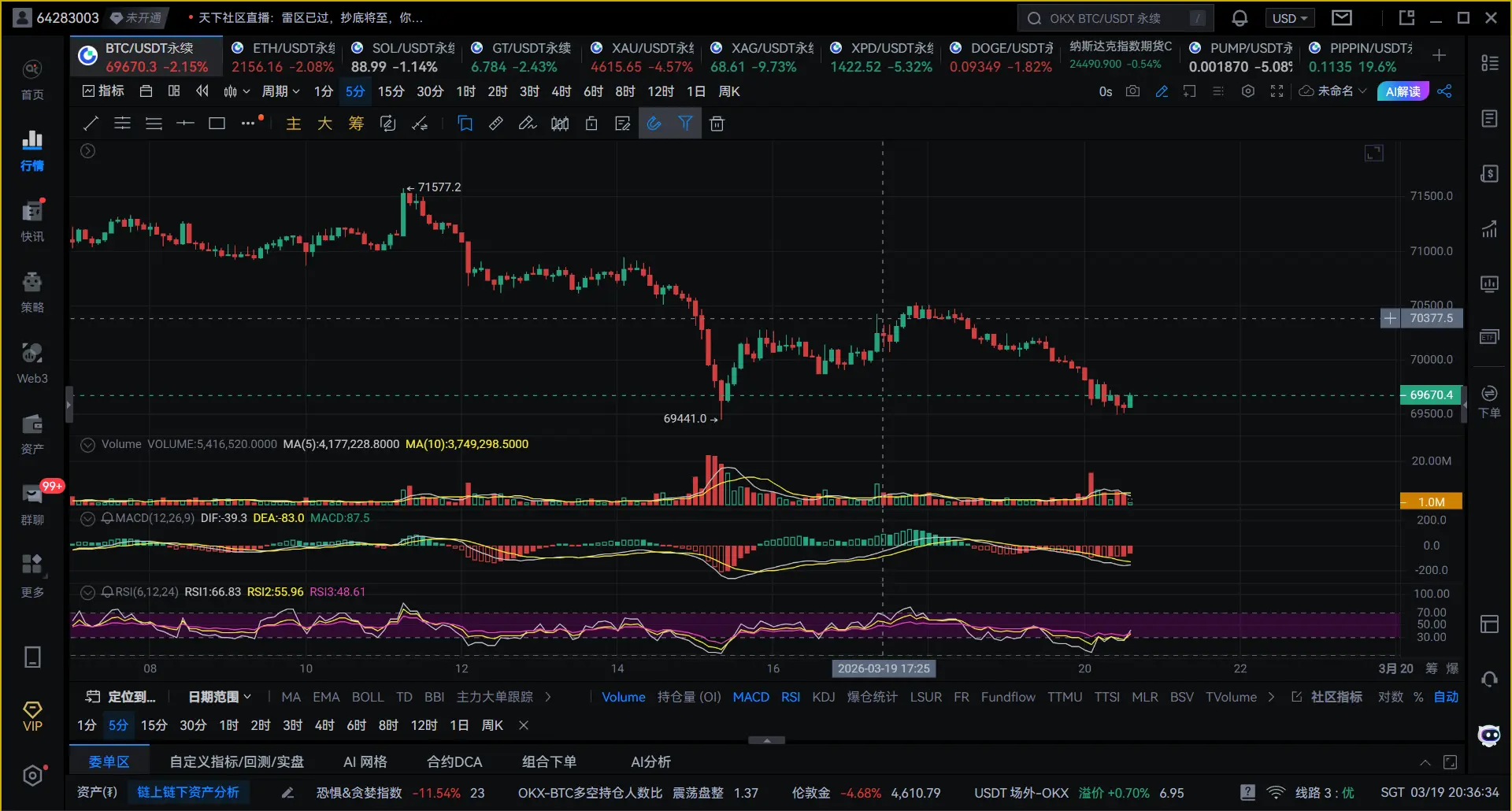Image resolution: width=1512 pixels, height=811 pixels.
Task: Open 快讯 news in sidebar
Action: pos(32,221)
